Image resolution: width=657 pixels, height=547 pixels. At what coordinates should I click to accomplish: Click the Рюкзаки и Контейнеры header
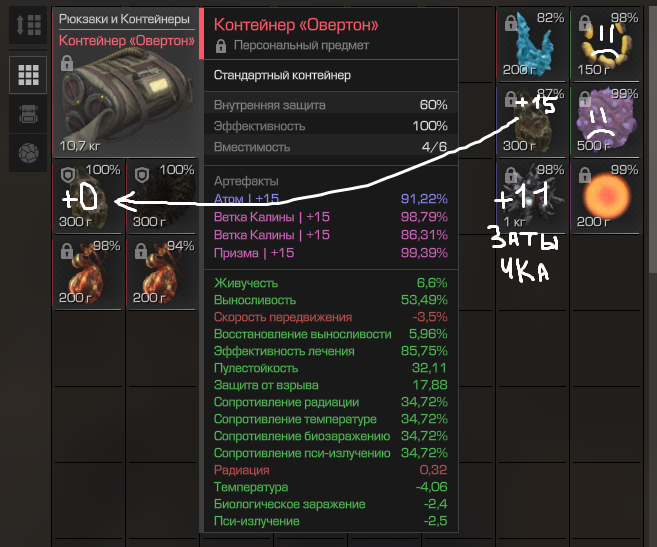click(x=124, y=19)
